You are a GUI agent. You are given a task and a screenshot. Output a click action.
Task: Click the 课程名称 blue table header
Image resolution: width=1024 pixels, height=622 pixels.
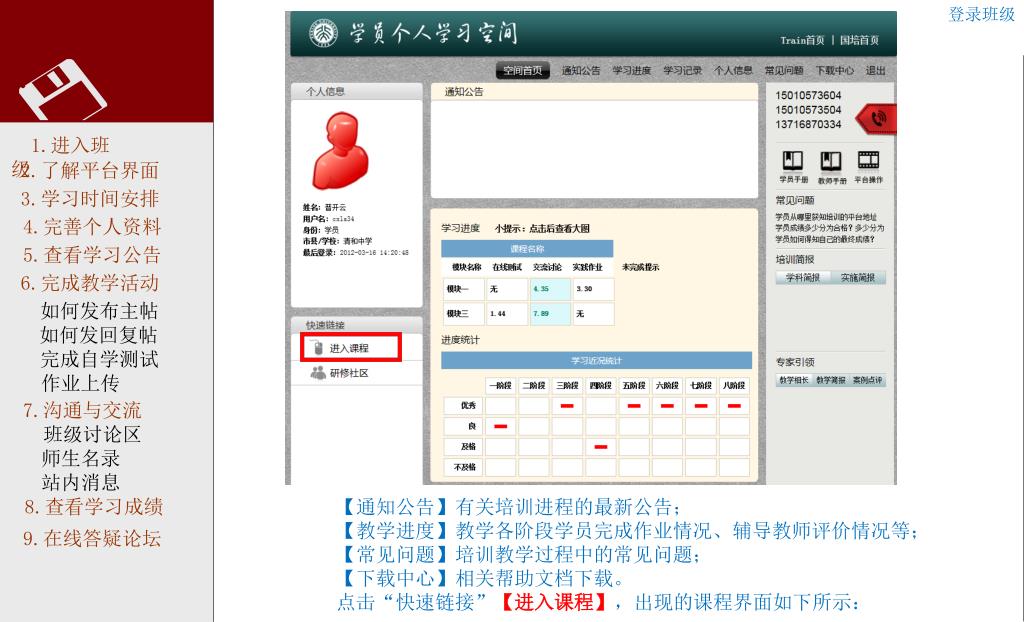527,249
